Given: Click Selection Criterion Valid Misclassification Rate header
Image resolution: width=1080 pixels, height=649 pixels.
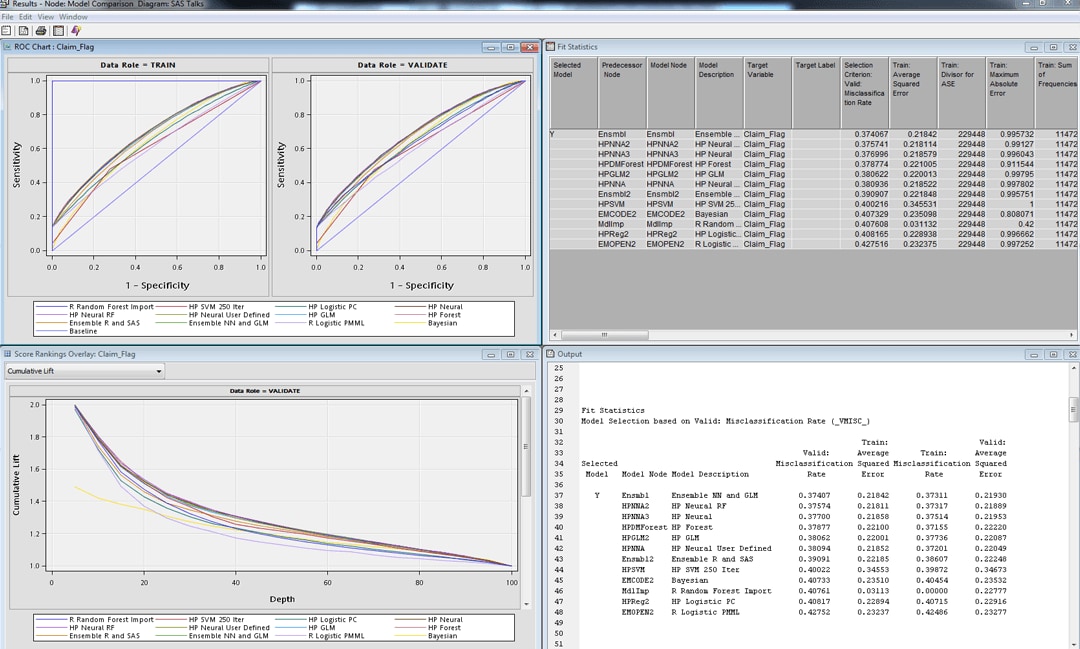Looking at the screenshot, I should click(x=864, y=93).
